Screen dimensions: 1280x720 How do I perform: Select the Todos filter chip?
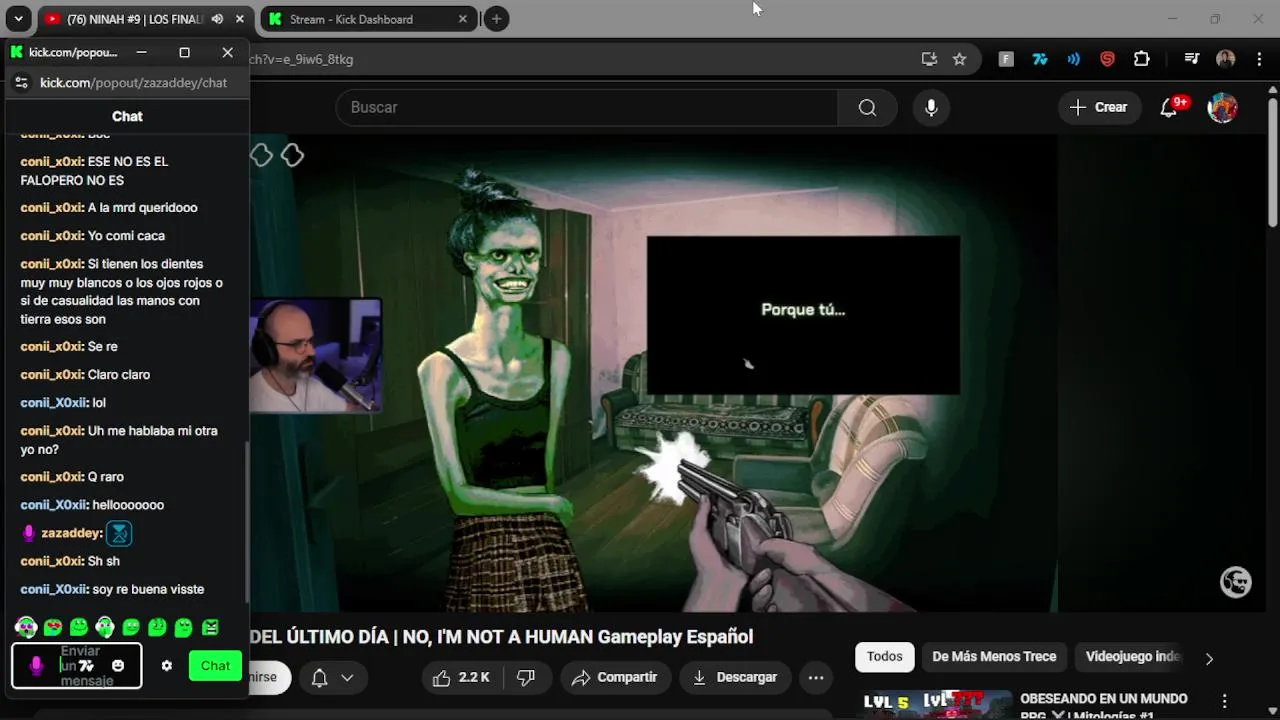[x=884, y=657]
